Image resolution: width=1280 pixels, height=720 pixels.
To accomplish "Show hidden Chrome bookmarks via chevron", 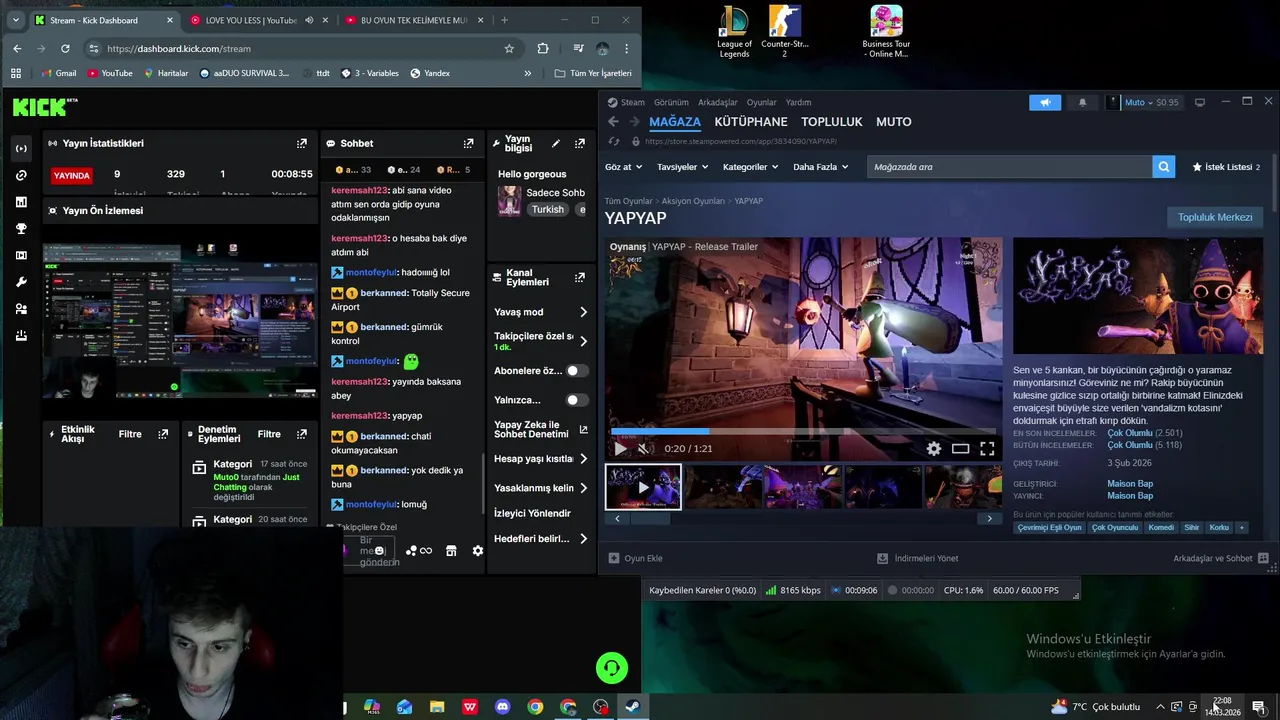I will coord(528,73).
